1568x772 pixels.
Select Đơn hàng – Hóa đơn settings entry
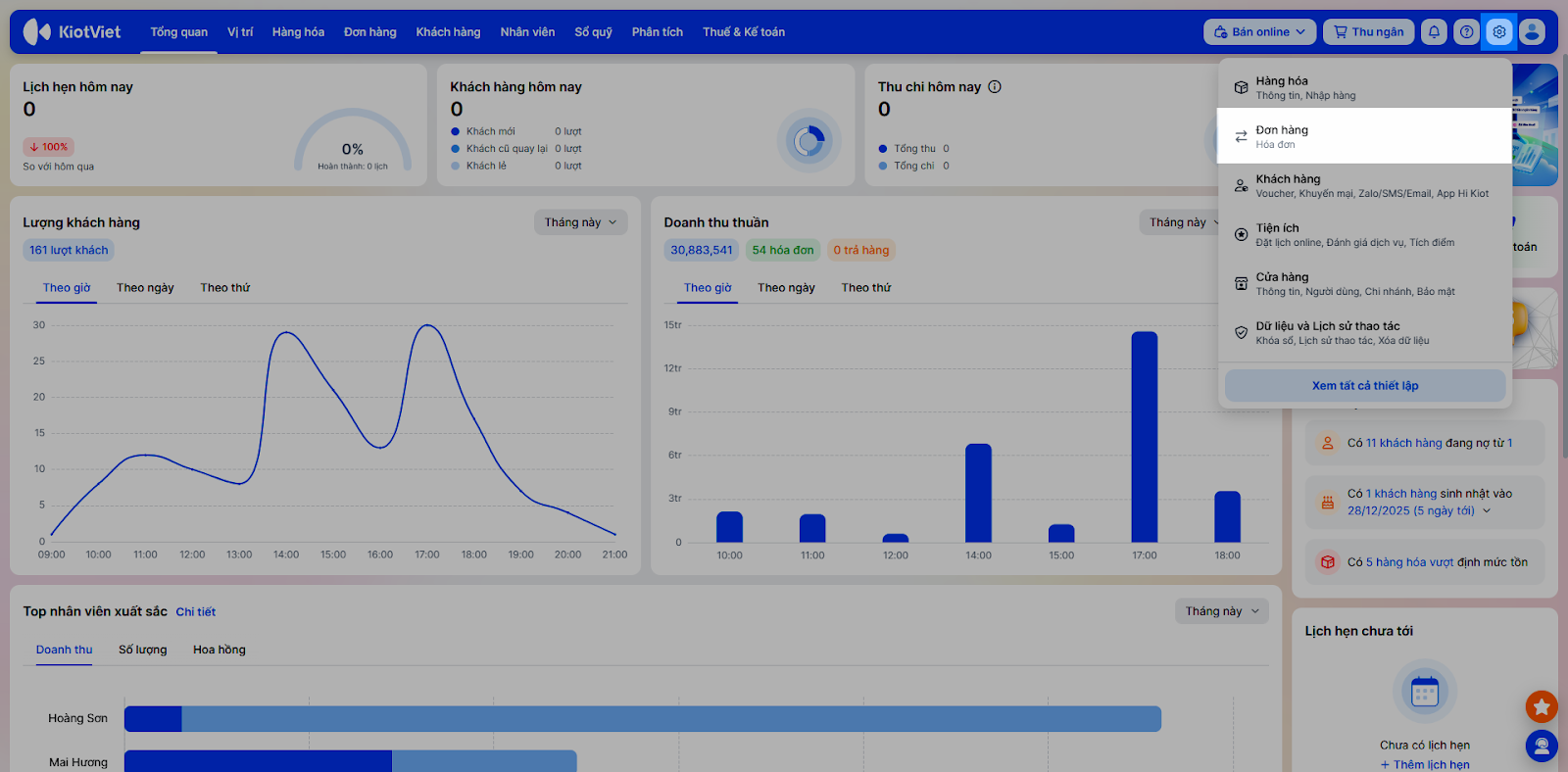click(x=1364, y=136)
